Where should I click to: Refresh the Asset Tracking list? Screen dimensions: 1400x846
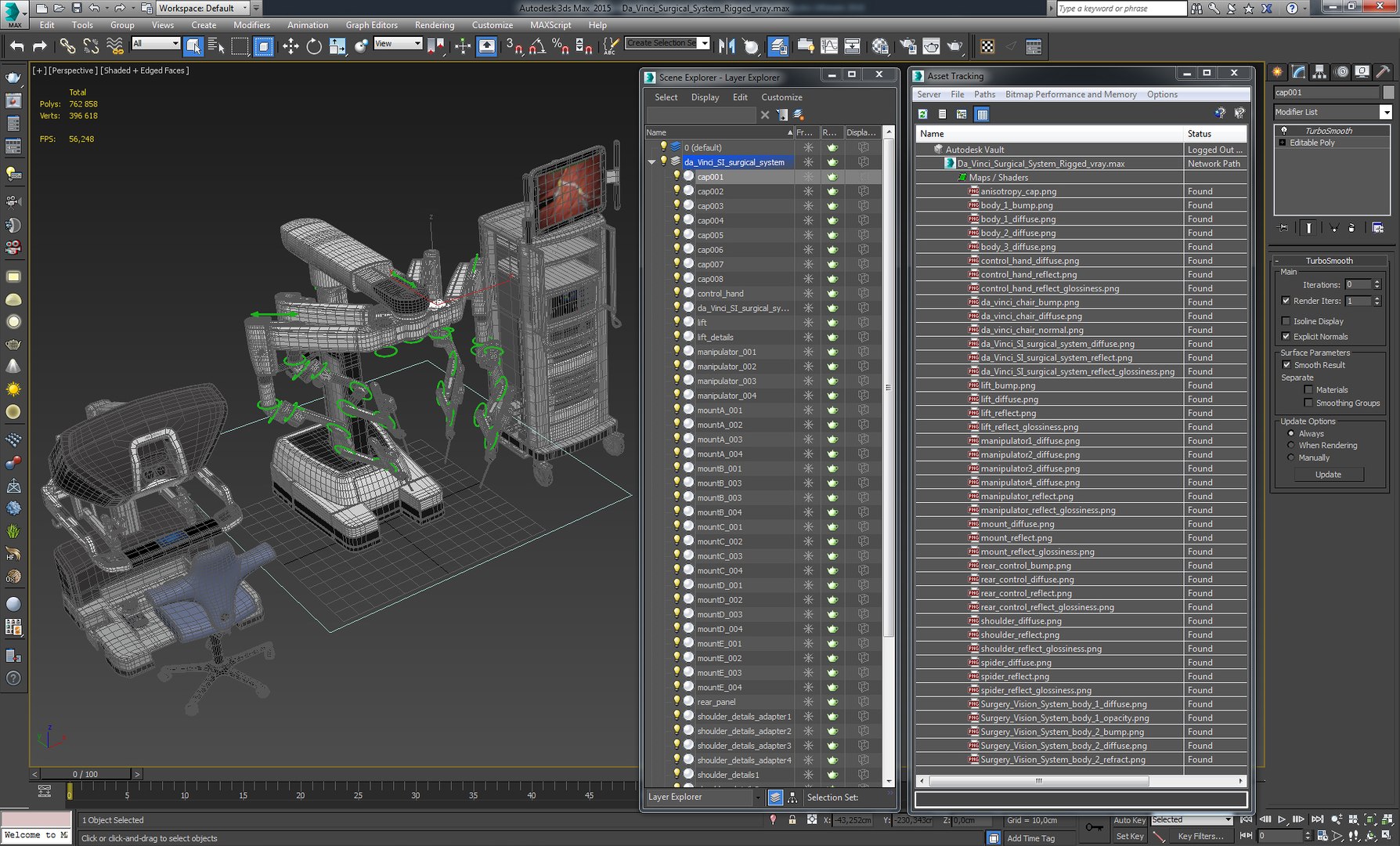(x=923, y=114)
